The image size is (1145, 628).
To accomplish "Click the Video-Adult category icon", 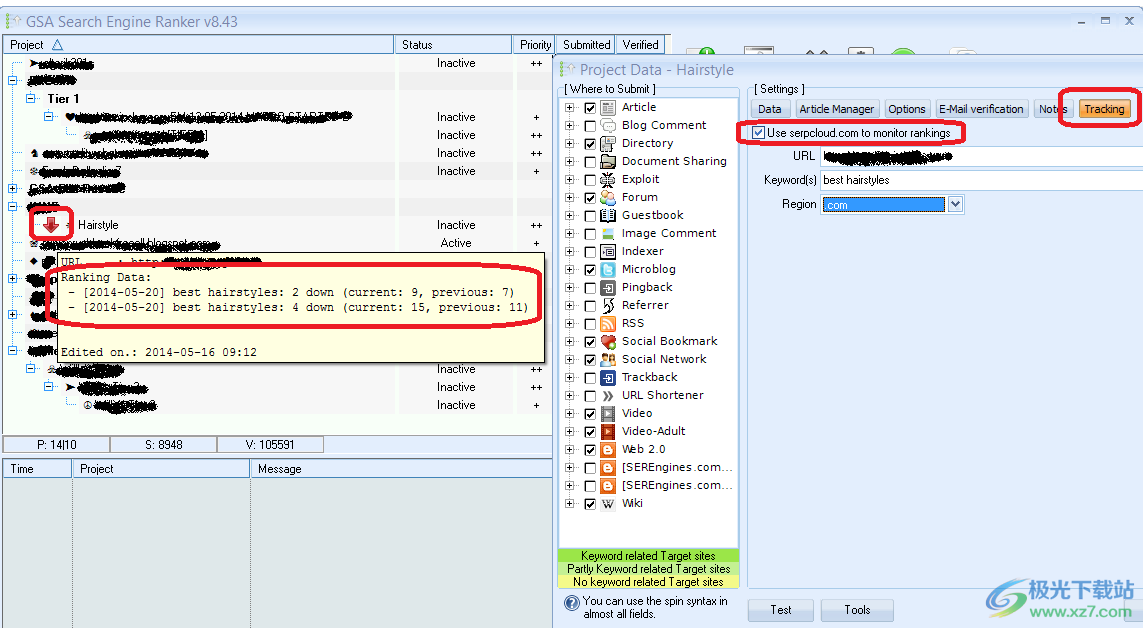I will (x=608, y=432).
